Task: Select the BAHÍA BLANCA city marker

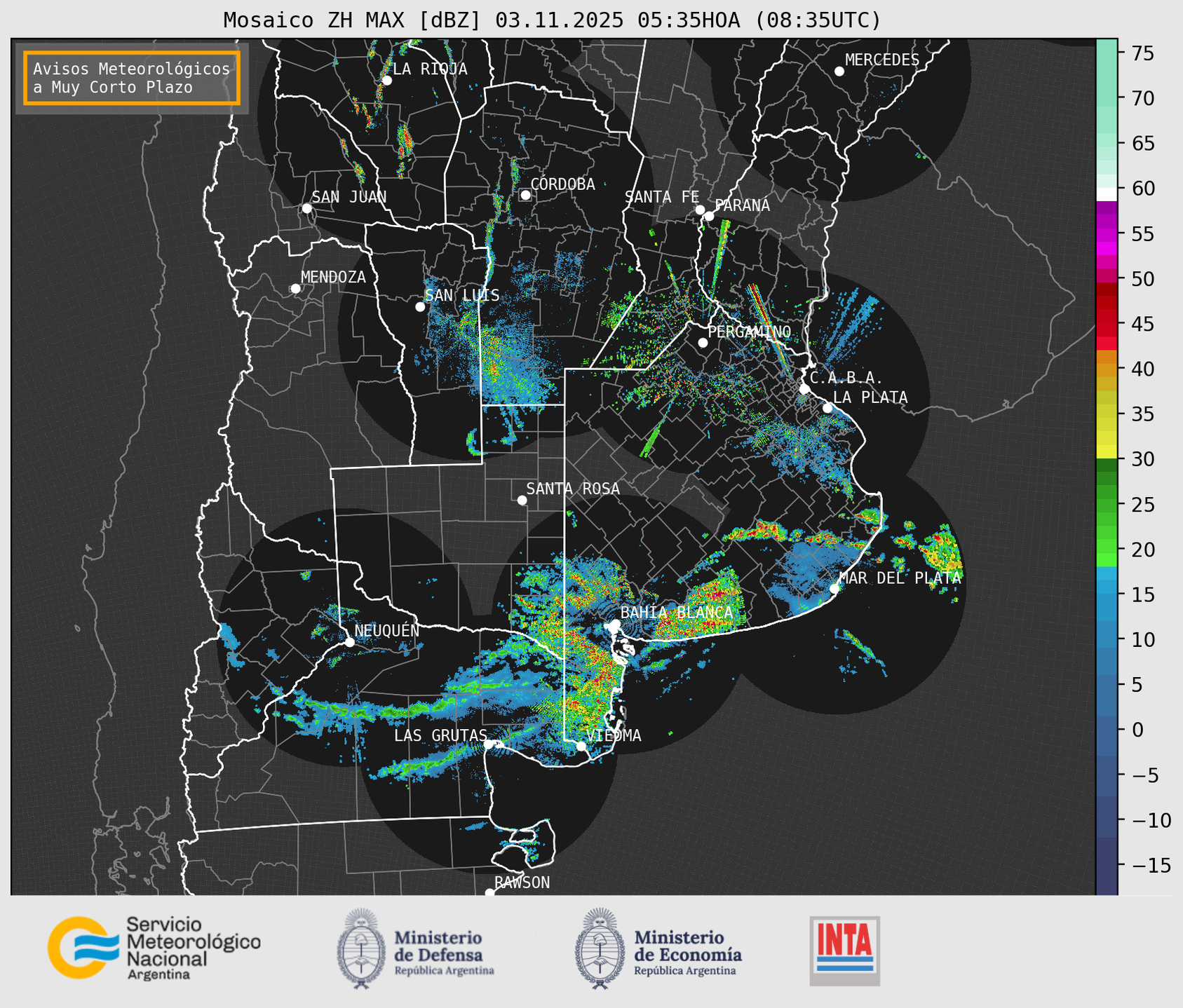Action: point(615,624)
